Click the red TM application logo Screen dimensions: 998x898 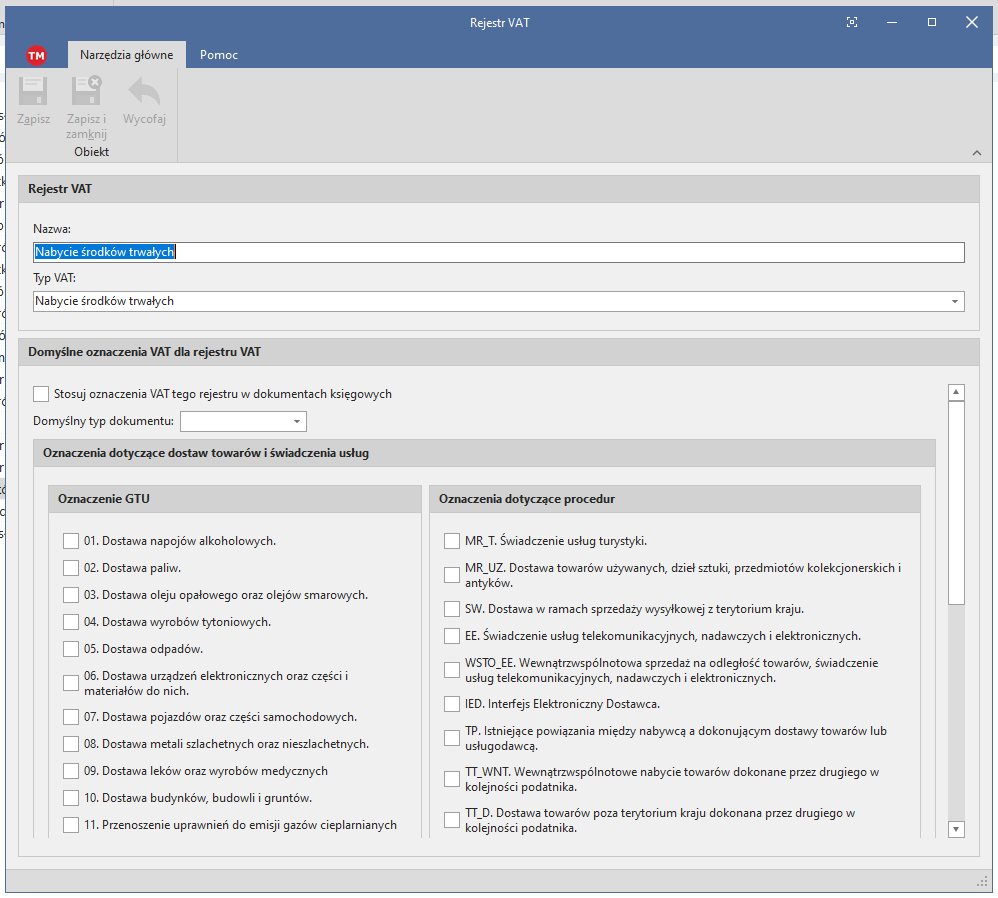tap(37, 55)
